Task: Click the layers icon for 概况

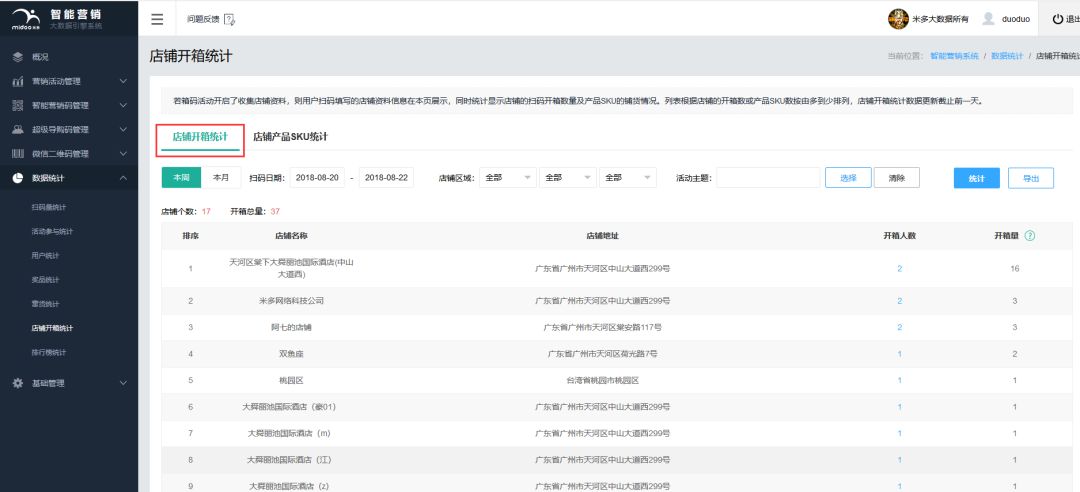Action: pos(18,57)
